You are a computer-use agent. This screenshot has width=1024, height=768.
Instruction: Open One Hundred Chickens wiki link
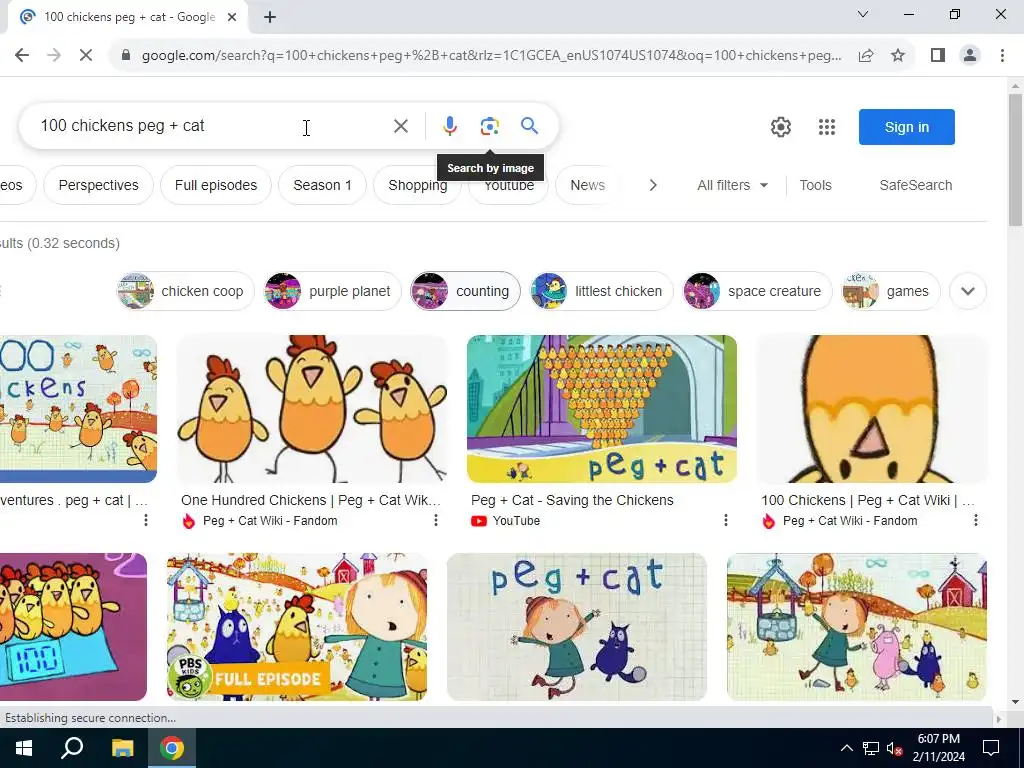tap(311, 500)
